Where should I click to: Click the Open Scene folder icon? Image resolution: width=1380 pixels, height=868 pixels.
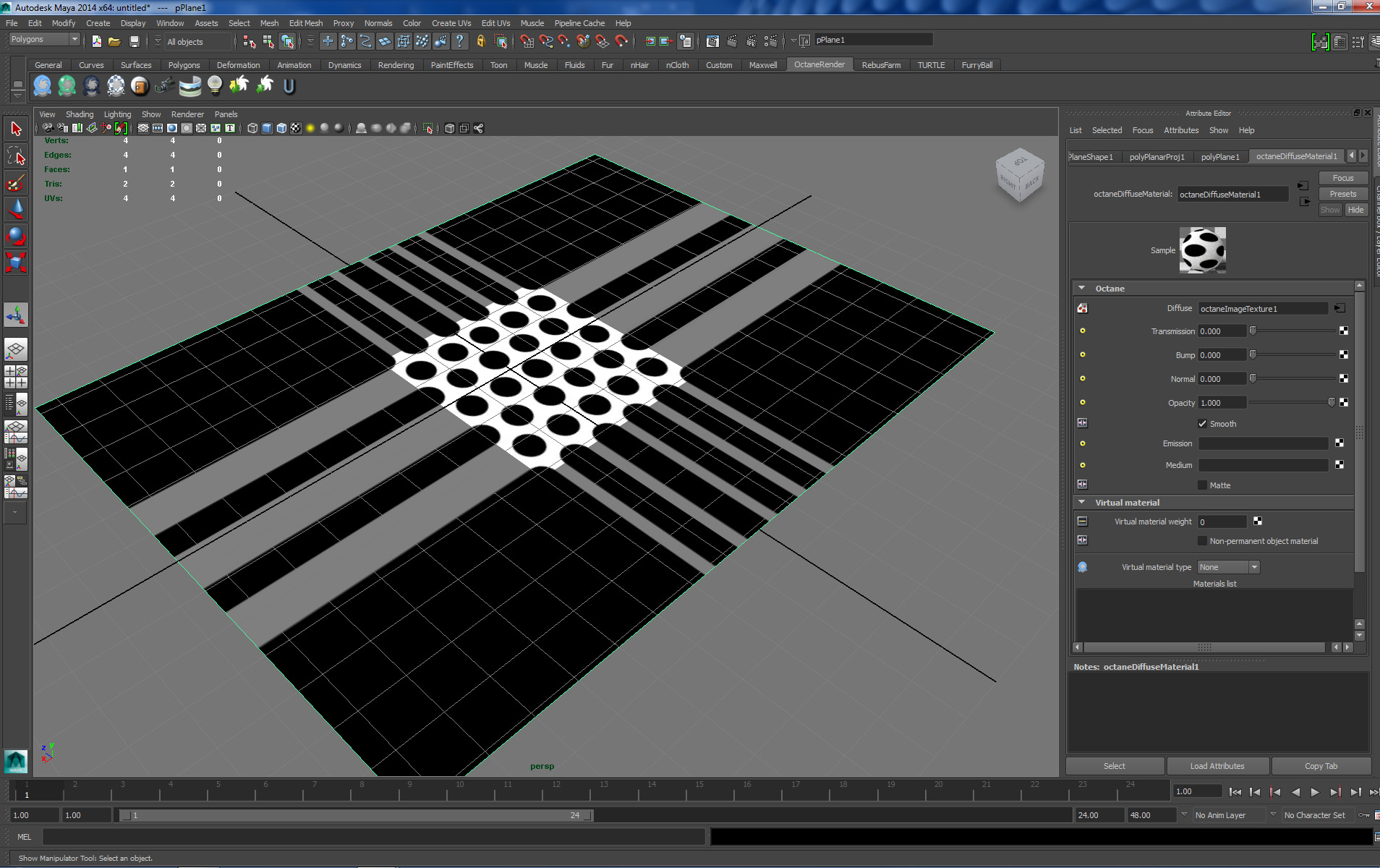point(114,41)
